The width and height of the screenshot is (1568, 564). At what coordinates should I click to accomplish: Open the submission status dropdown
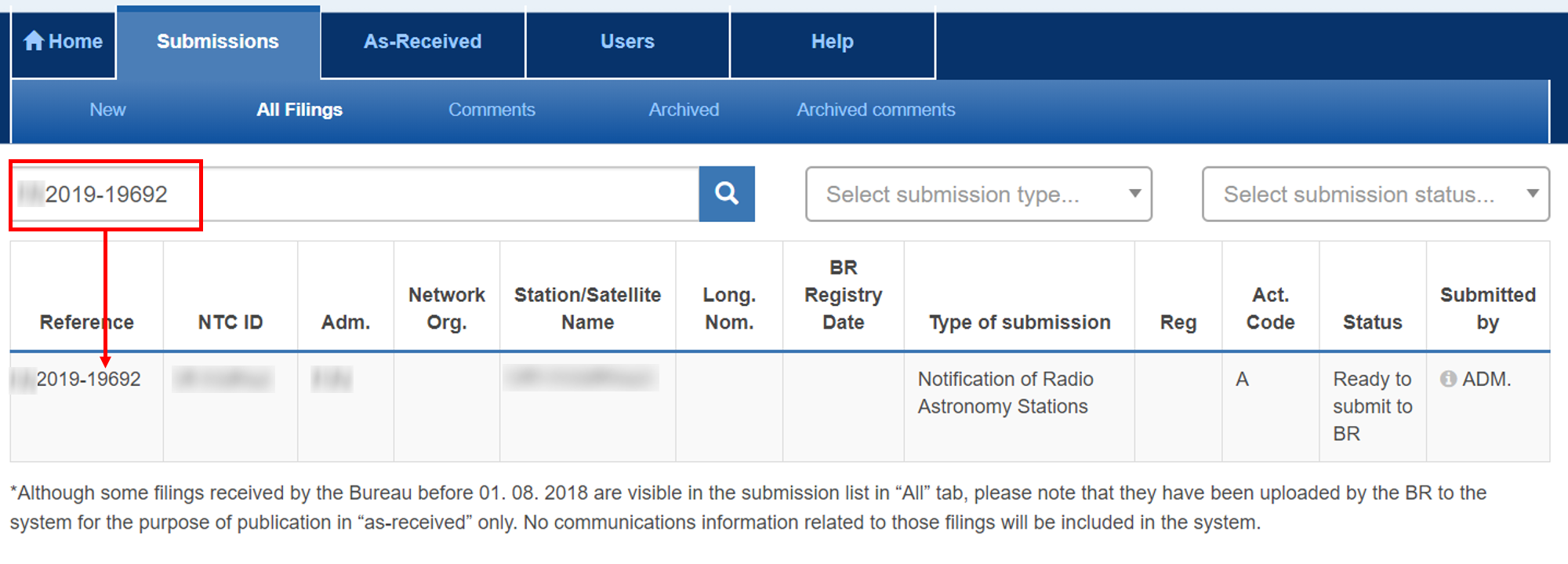click(1376, 194)
